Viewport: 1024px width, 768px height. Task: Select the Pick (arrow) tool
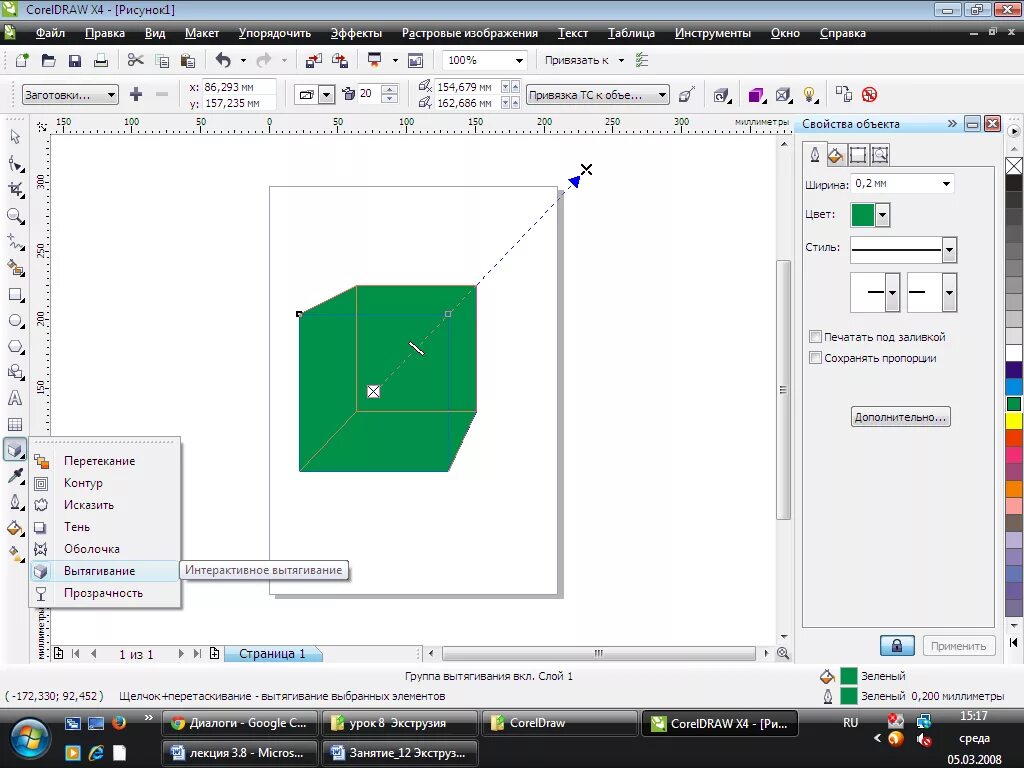(15, 136)
